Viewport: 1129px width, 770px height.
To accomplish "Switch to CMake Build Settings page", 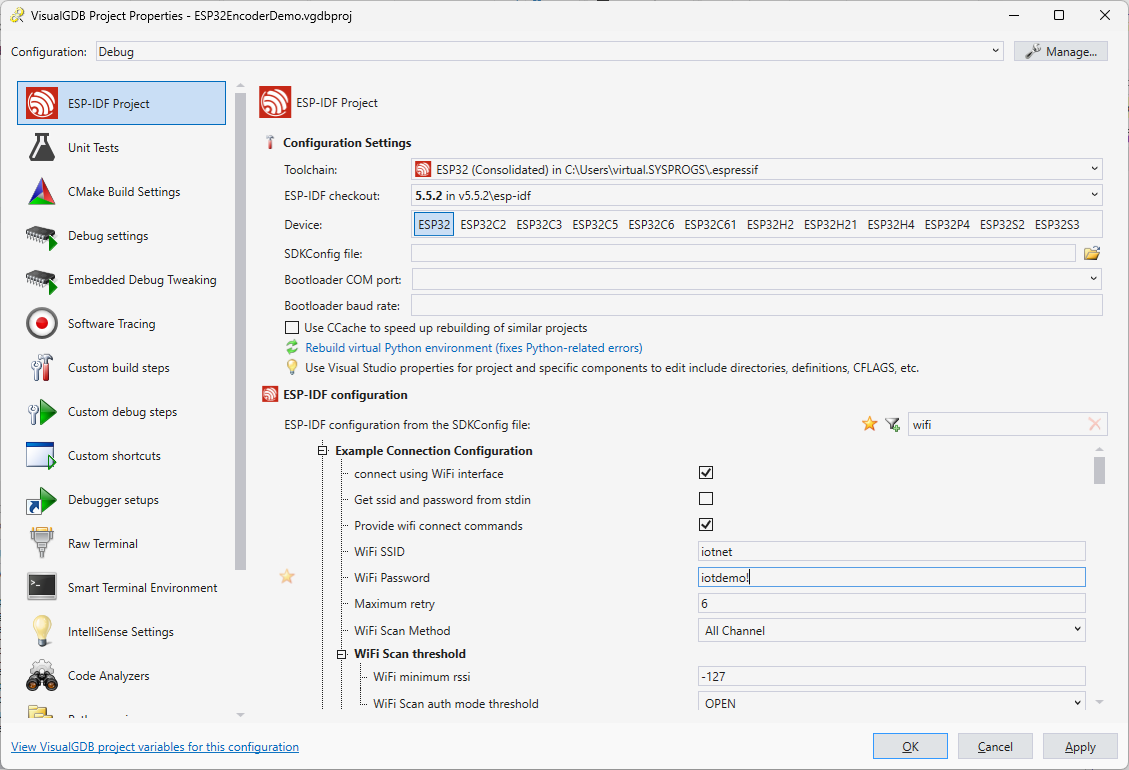I will point(123,192).
